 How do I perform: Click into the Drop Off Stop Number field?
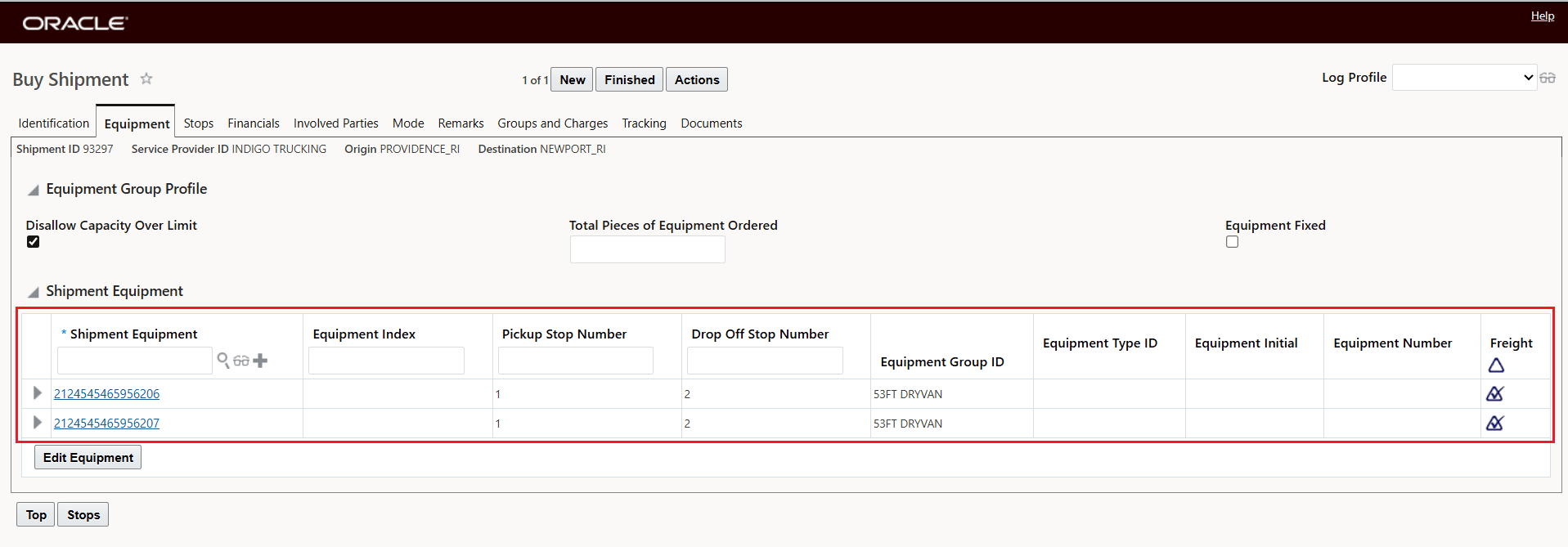765,361
